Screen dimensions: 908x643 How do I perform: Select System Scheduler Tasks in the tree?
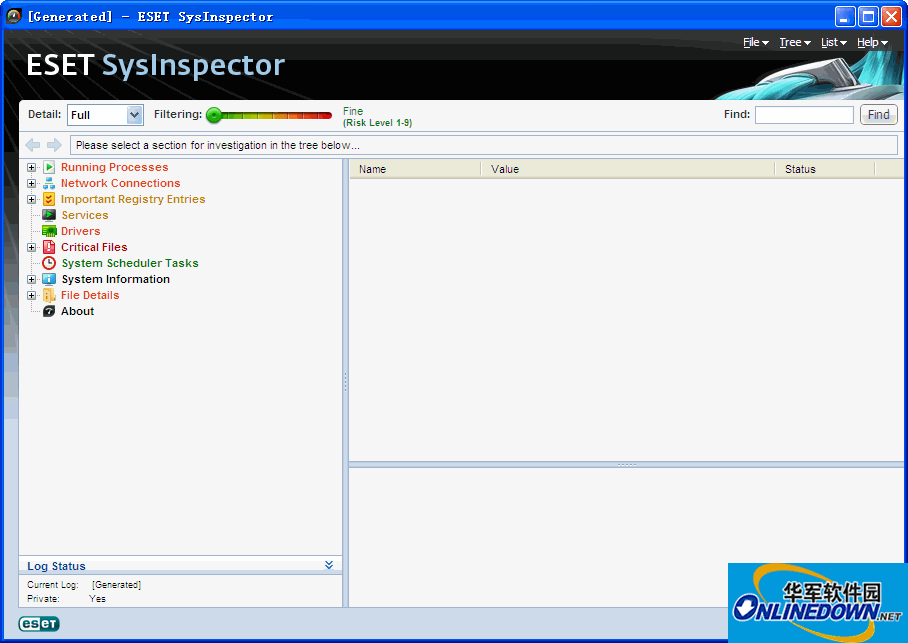tap(130, 264)
